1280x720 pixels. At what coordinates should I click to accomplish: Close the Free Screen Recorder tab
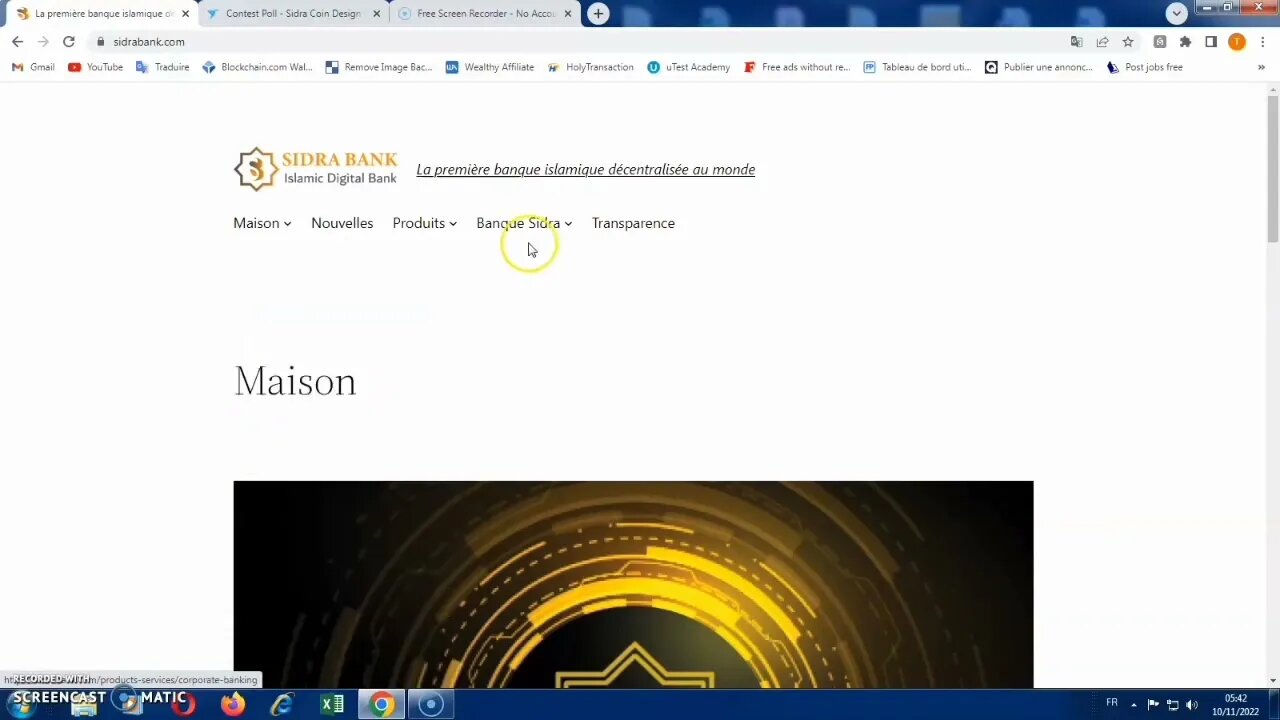coord(568,14)
